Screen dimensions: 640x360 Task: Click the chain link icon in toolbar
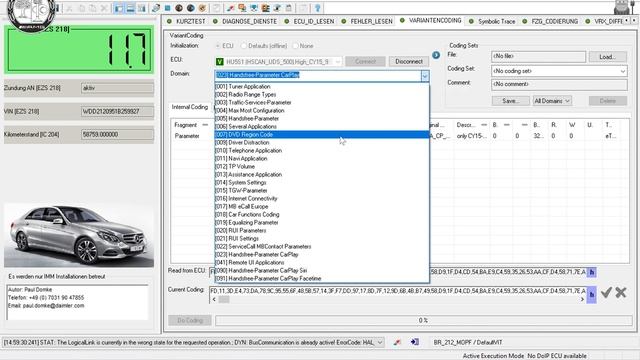(156, 8)
